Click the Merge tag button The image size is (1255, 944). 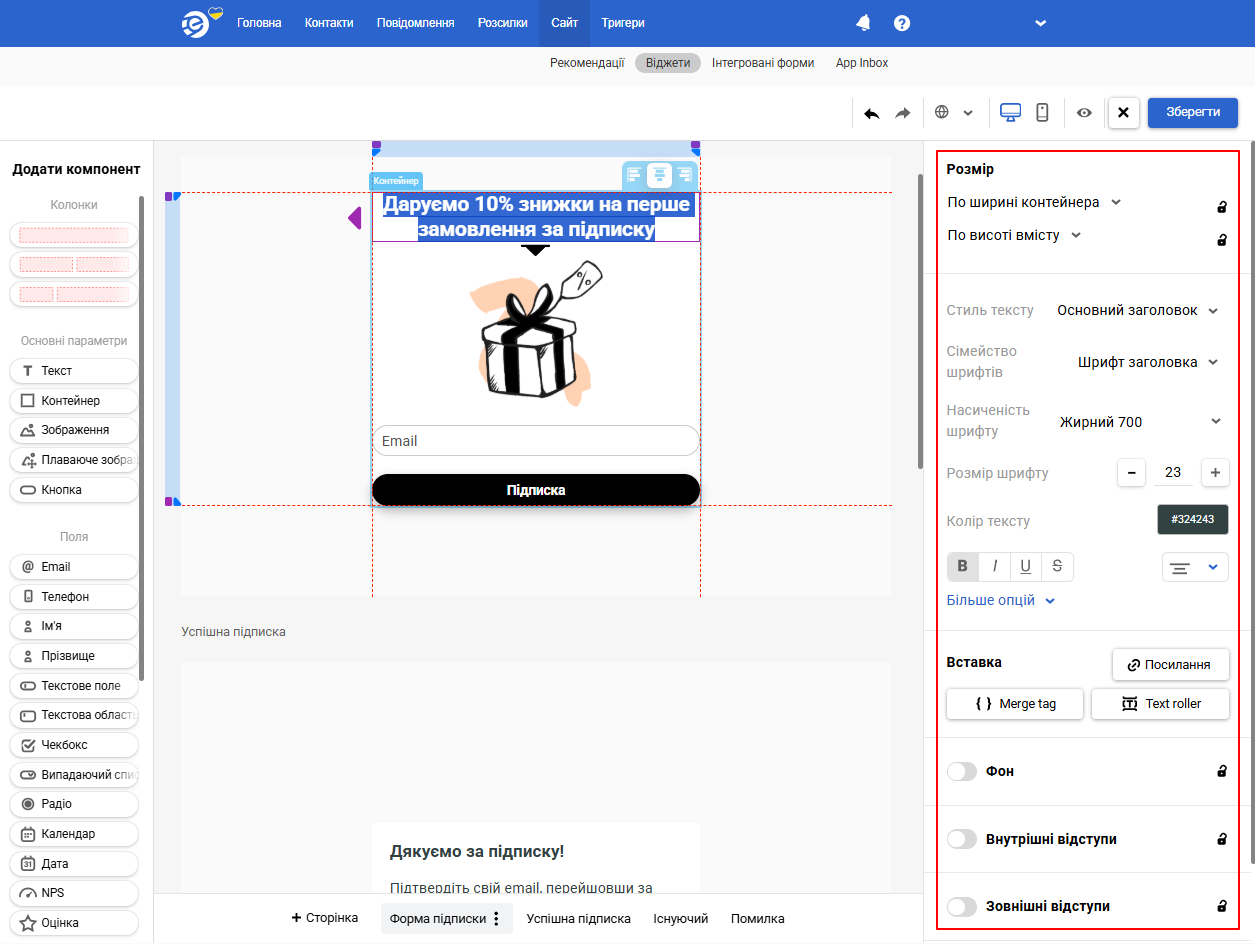point(1016,704)
